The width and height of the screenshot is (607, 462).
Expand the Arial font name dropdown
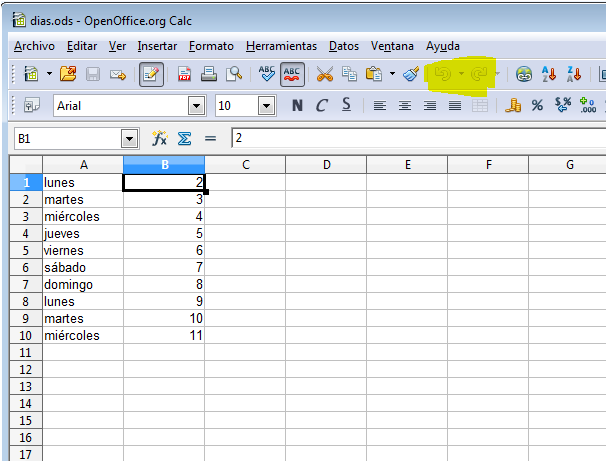[x=197, y=106]
